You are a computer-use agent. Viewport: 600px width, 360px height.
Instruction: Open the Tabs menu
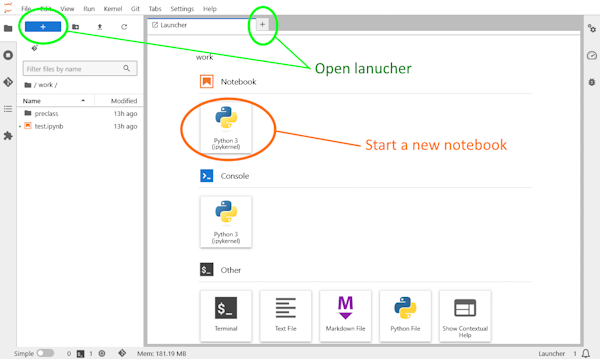tap(155, 8)
